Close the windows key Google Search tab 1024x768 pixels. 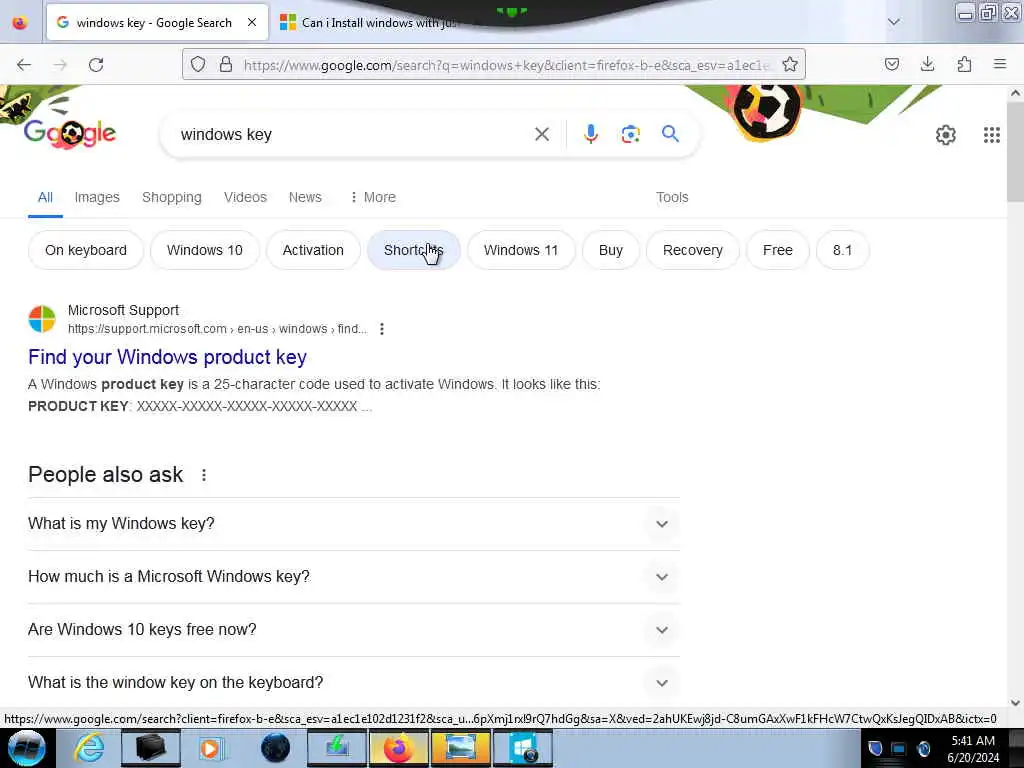[252, 22]
